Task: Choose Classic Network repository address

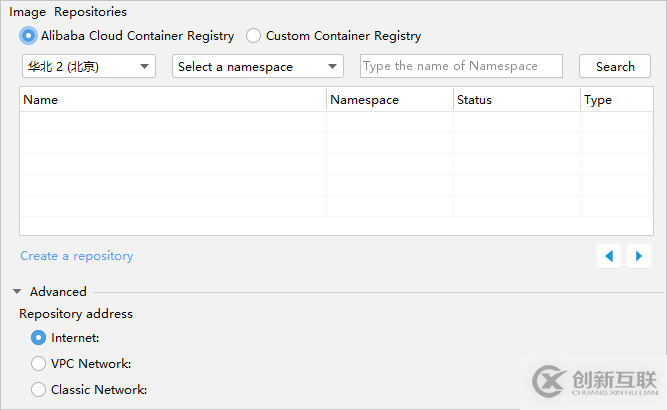Action: tap(39, 390)
